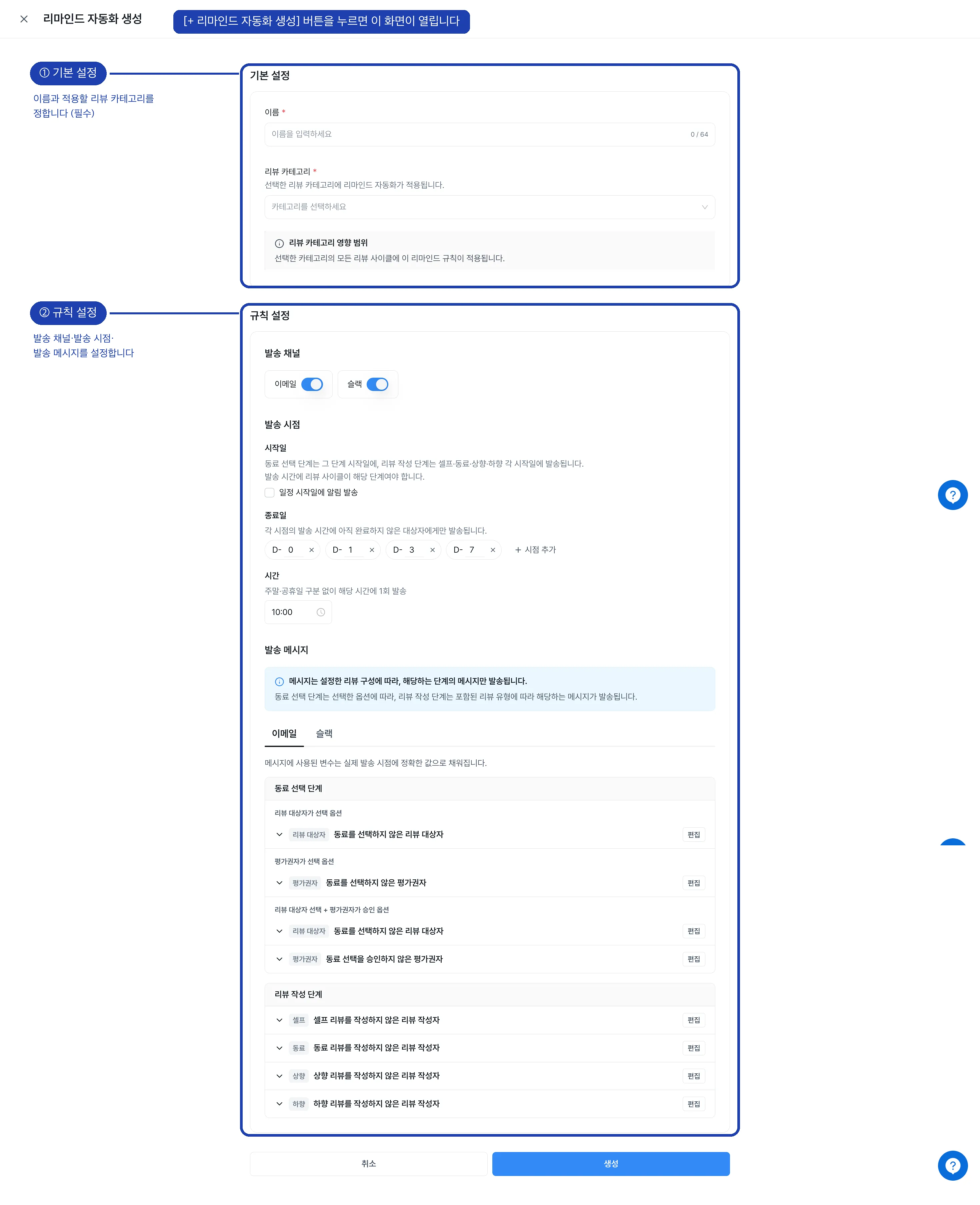
Task: Expand first 동료를 선택하지 않은 리뷰 대상자 row
Action: click(x=279, y=835)
